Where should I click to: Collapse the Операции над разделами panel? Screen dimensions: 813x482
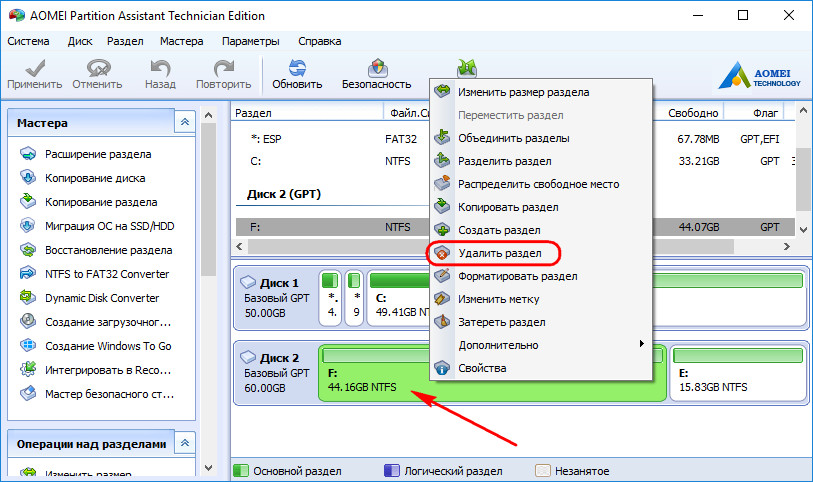click(184, 443)
